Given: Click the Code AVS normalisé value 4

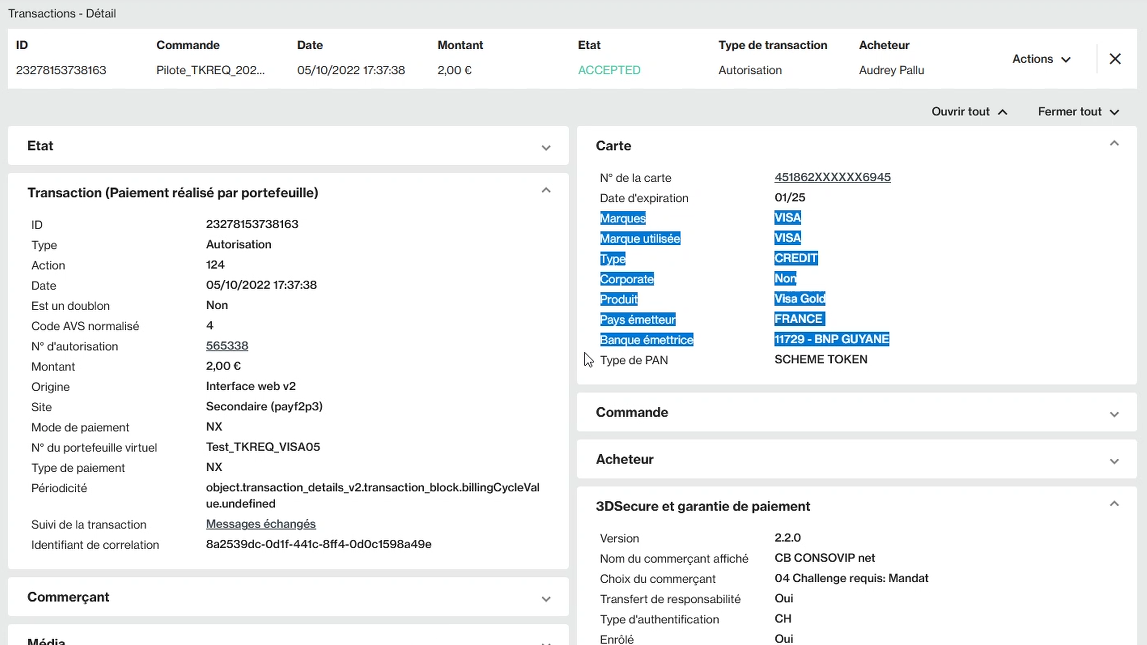Looking at the screenshot, I should click(209, 325).
